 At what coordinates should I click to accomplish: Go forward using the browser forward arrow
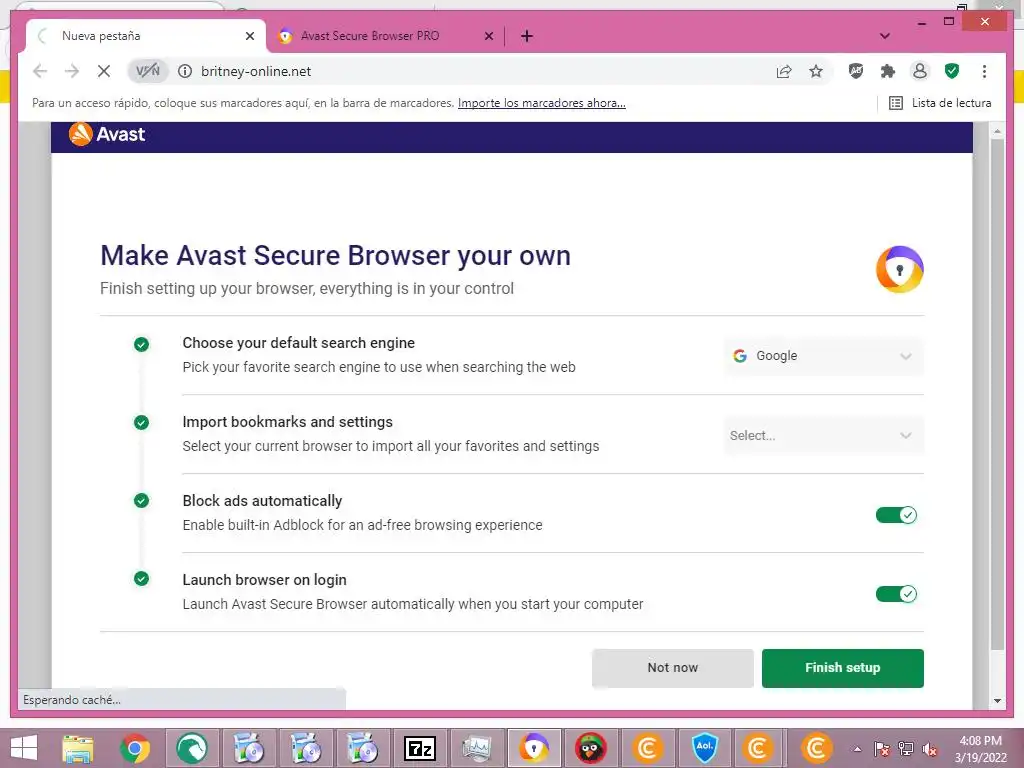pos(72,71)
